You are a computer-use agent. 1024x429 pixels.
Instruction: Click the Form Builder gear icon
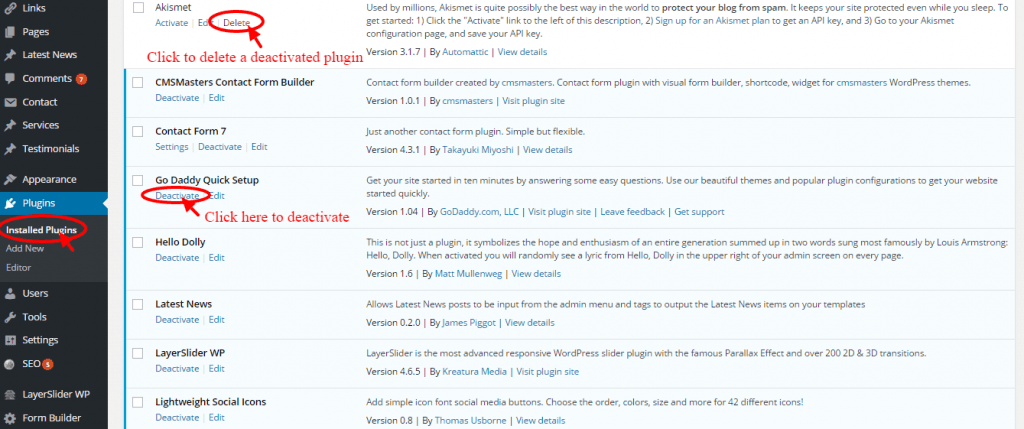(x=10, y=418)
